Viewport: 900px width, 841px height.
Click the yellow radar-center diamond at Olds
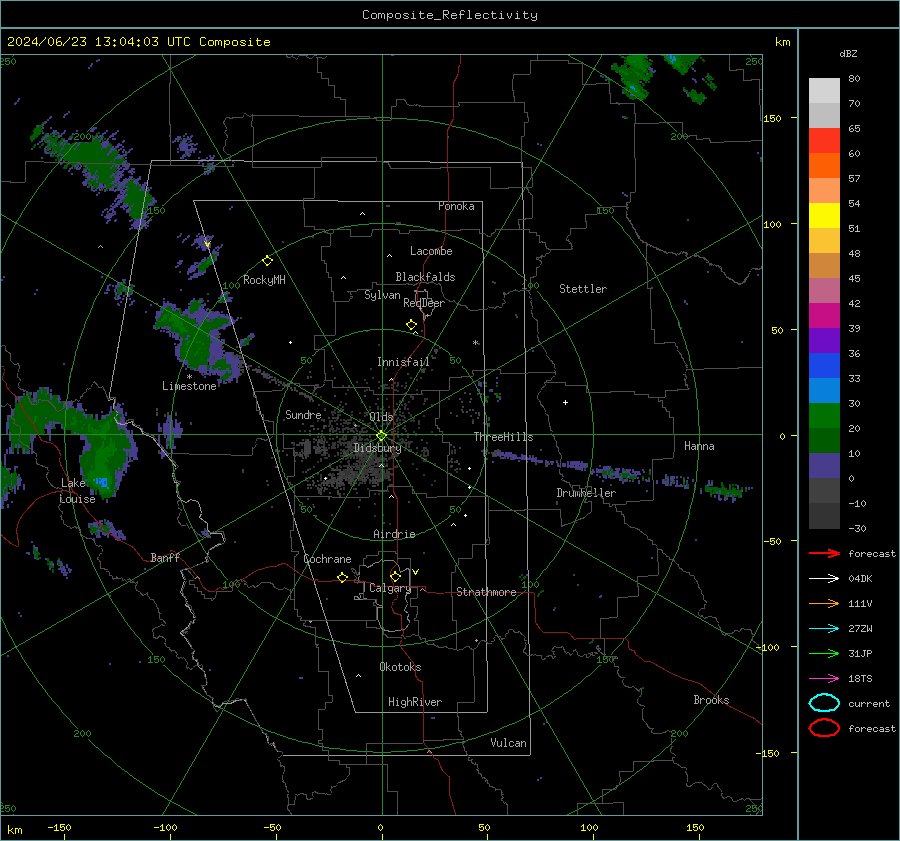tap(381, 436)
